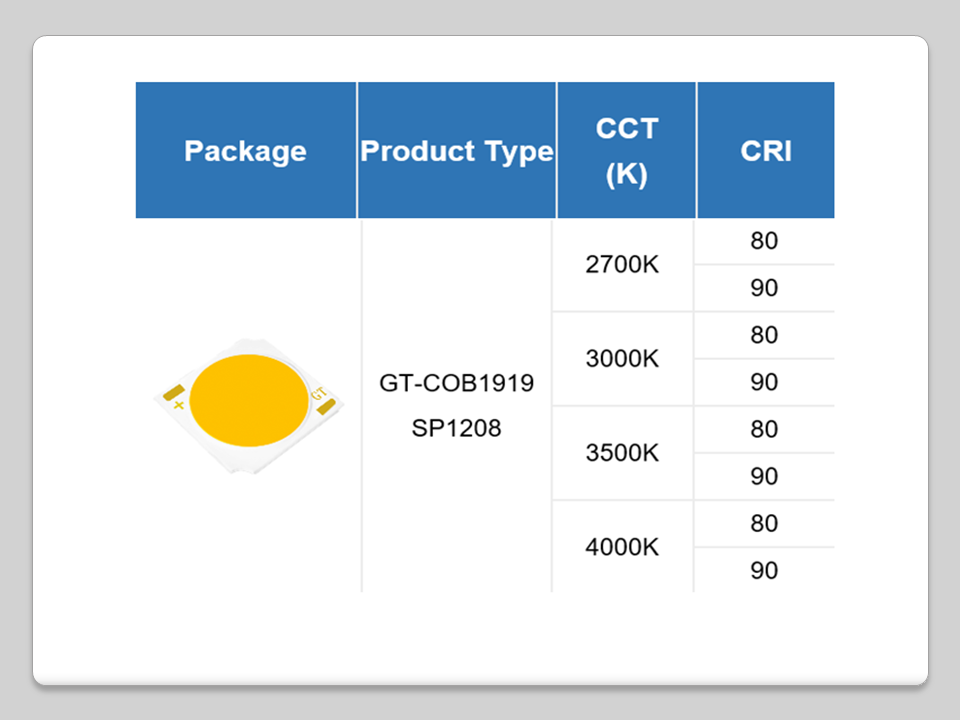Click the COB LED chip's yellow emitting circle

(248, 400)
